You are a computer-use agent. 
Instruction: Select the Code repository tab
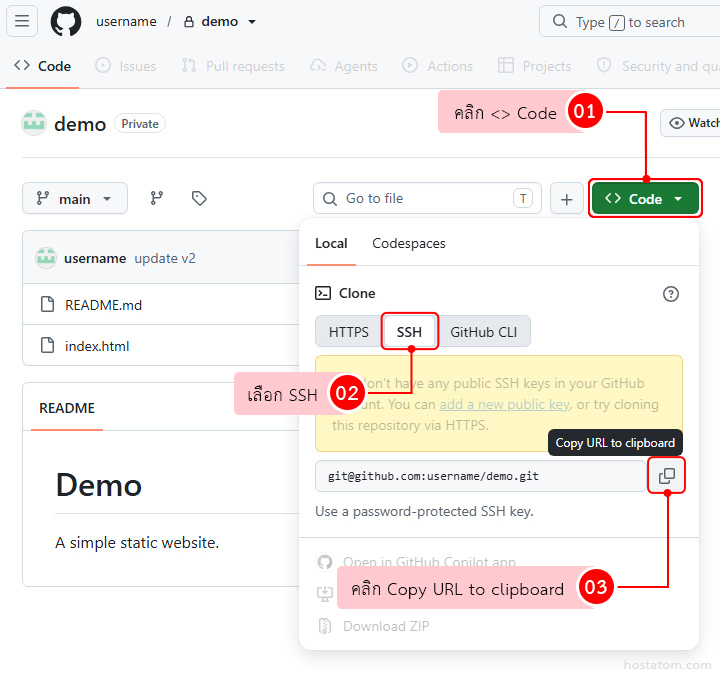click(x=42, y=66)
